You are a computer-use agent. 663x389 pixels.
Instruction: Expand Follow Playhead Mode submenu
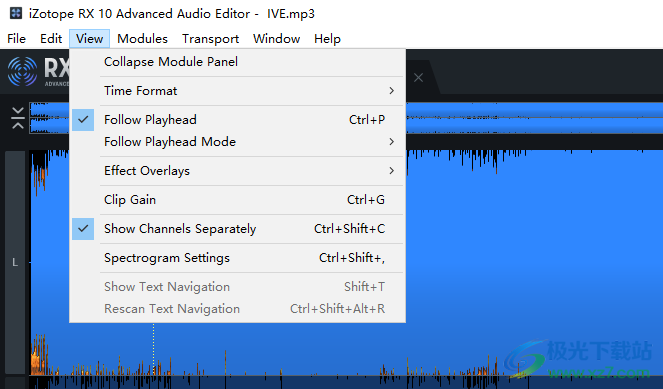[237, 142]
